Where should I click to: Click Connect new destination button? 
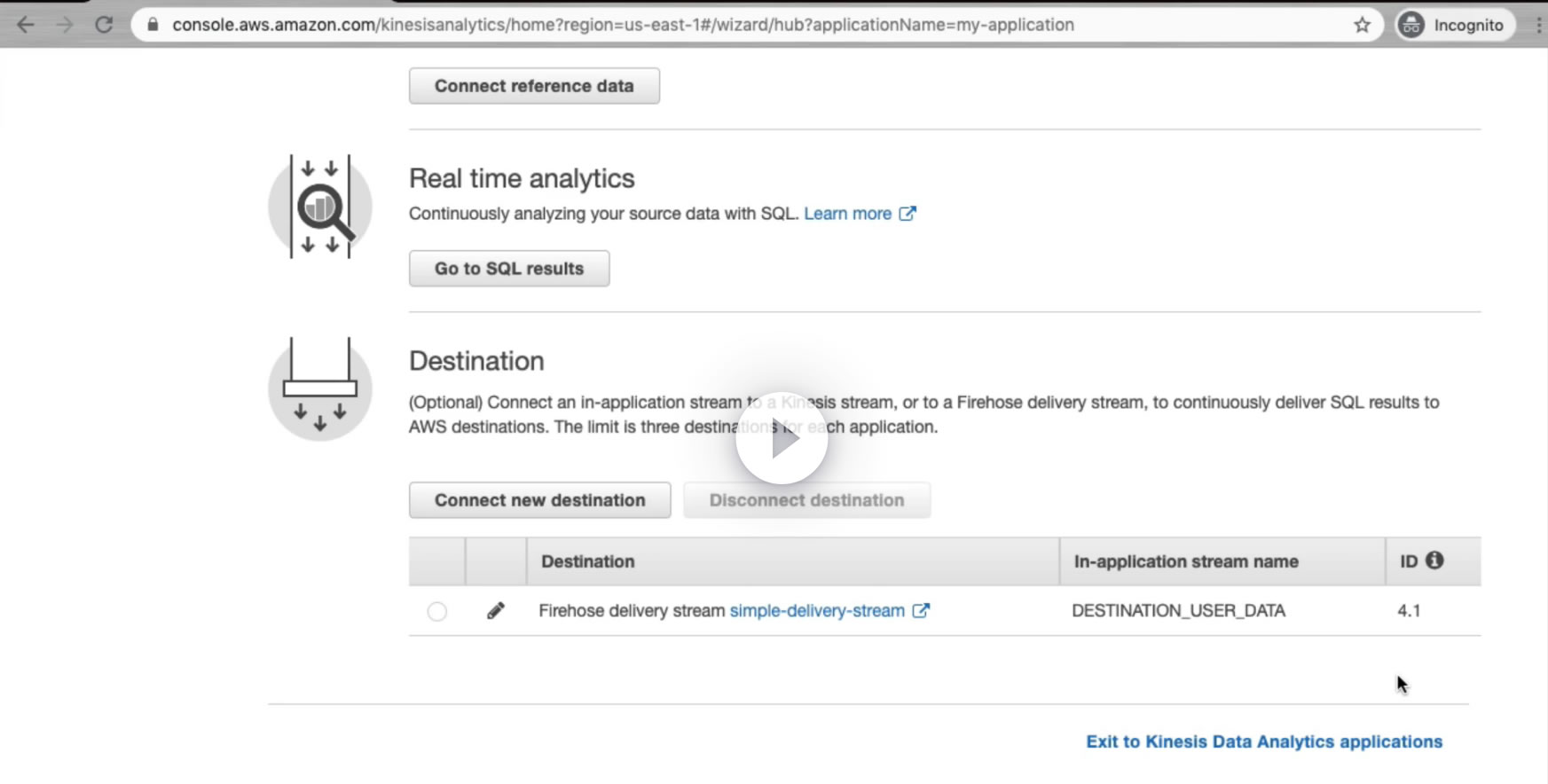[539, 500]
